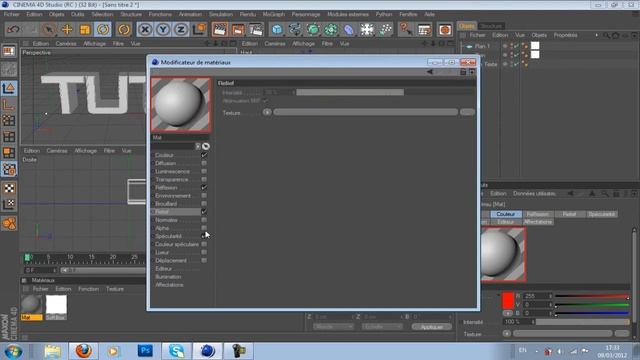Click the orange spheres icon in left sidebar
The height and width of the screenshot is (360, 640).
(x=9, y=224)
